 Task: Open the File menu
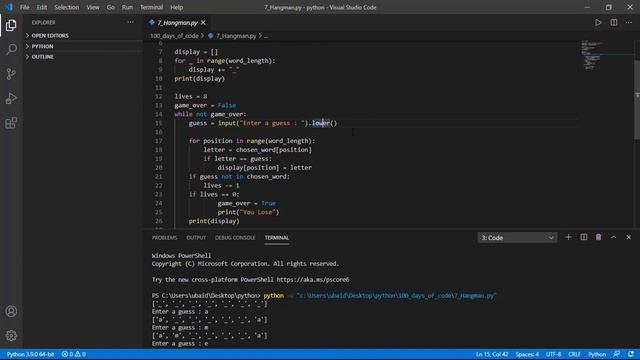[24, 7]
